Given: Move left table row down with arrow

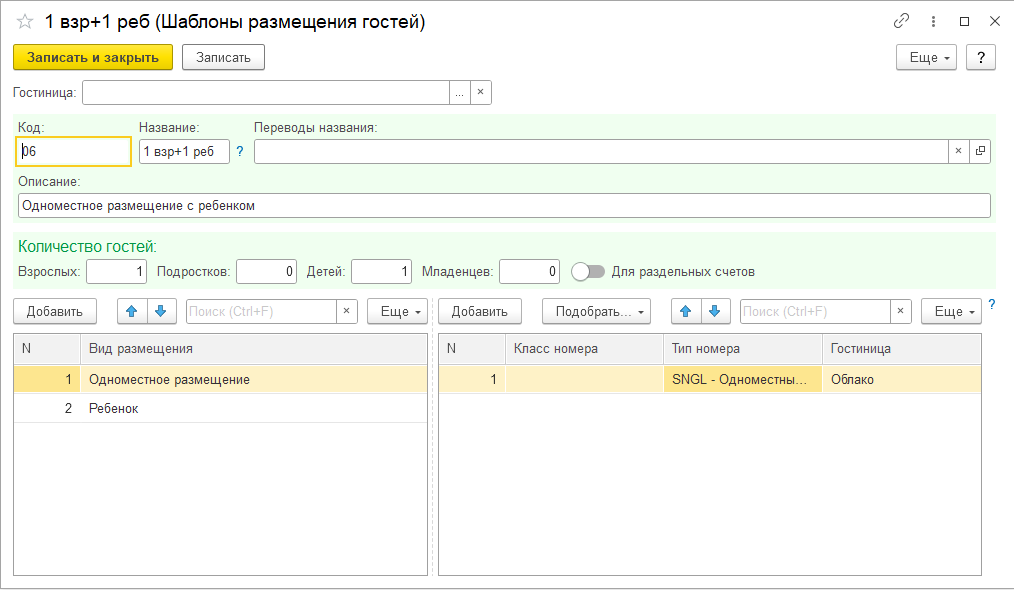Looking at the screenshot, I should [x=161, y=311].
